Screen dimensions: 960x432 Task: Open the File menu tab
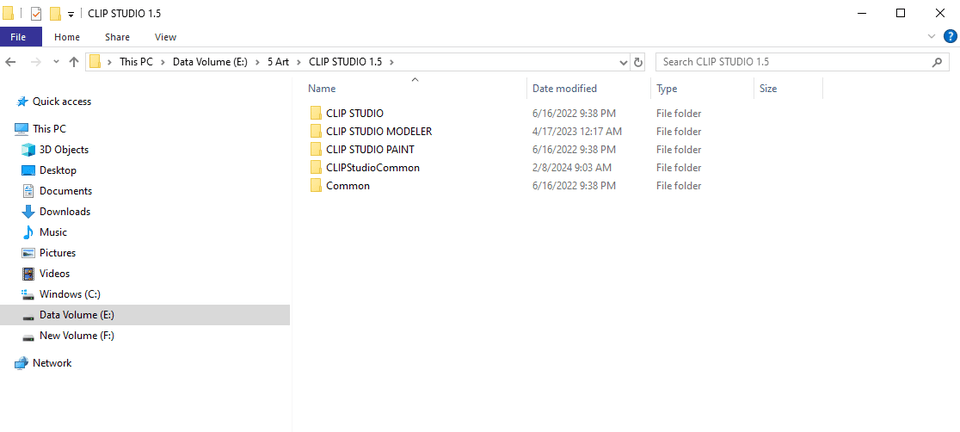pos(20,37)
